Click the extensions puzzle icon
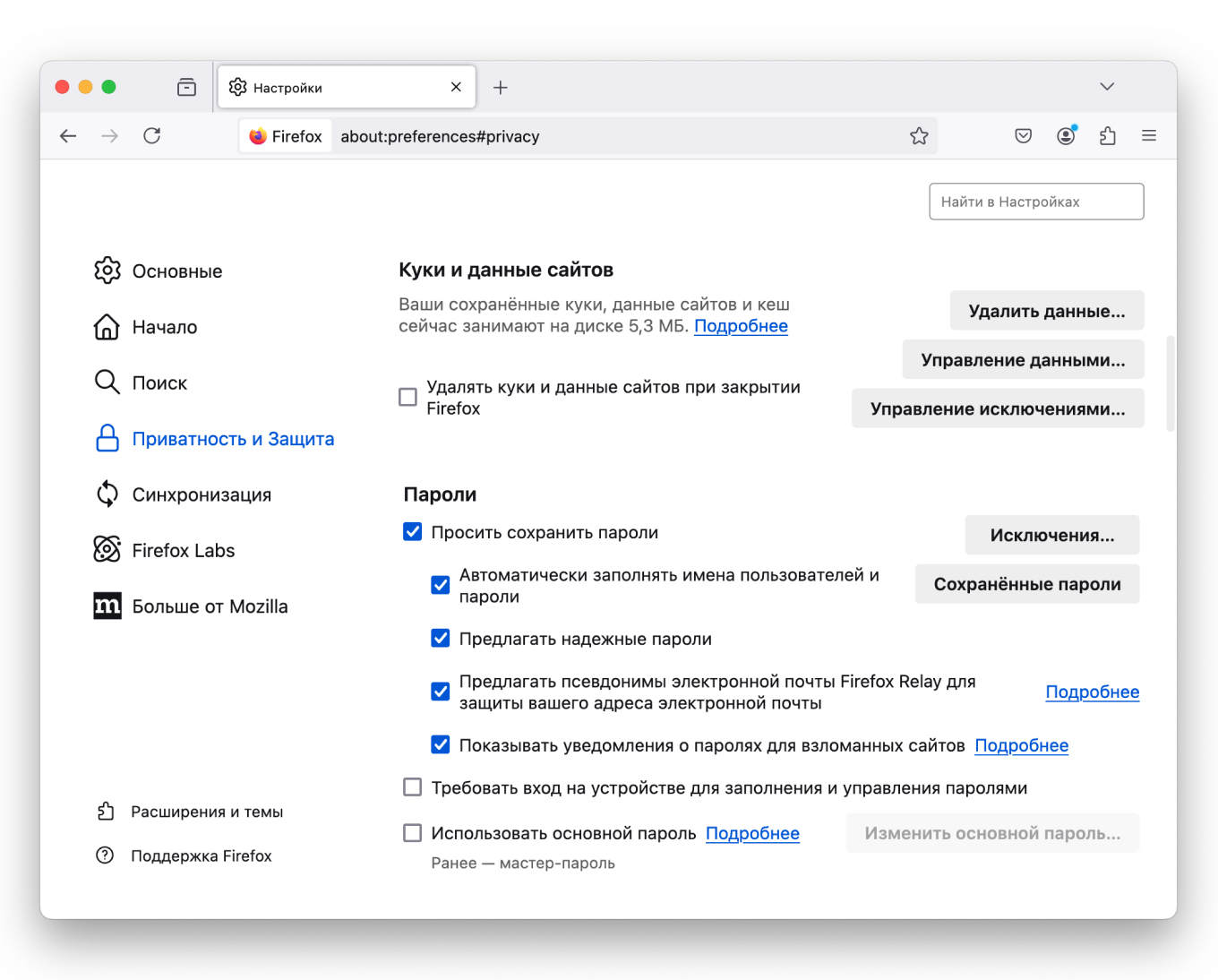Image resolution: width=1218 pixels, height=980 pixels. tap(1107, 135)
